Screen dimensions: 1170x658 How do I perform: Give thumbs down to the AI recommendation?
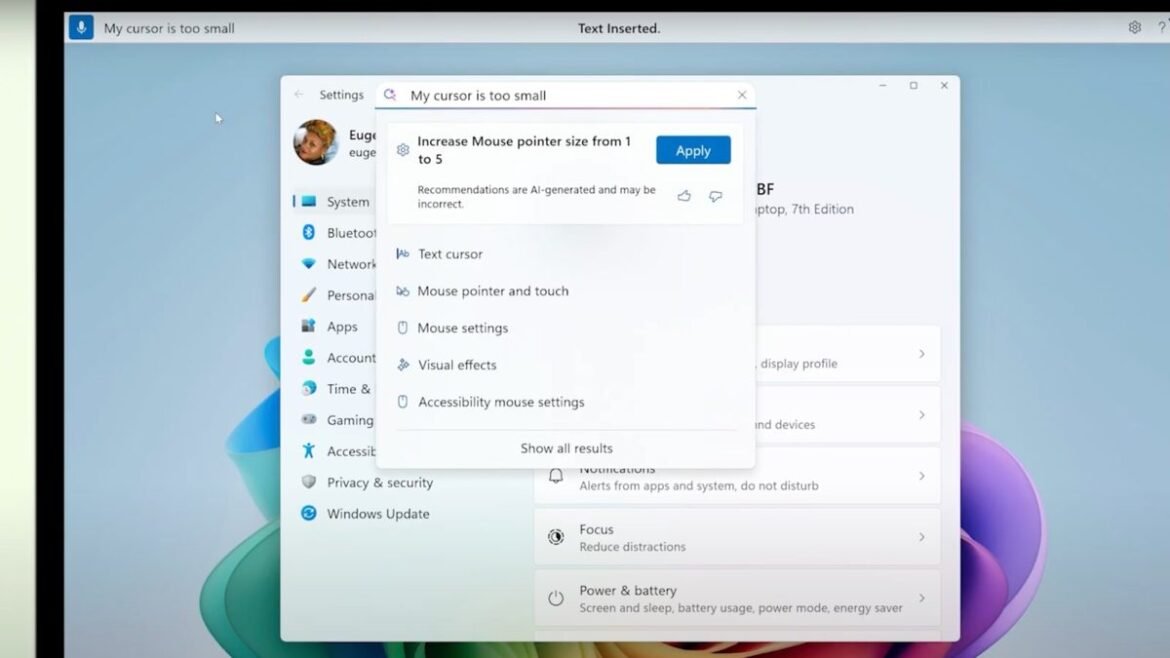click(715, 197)
